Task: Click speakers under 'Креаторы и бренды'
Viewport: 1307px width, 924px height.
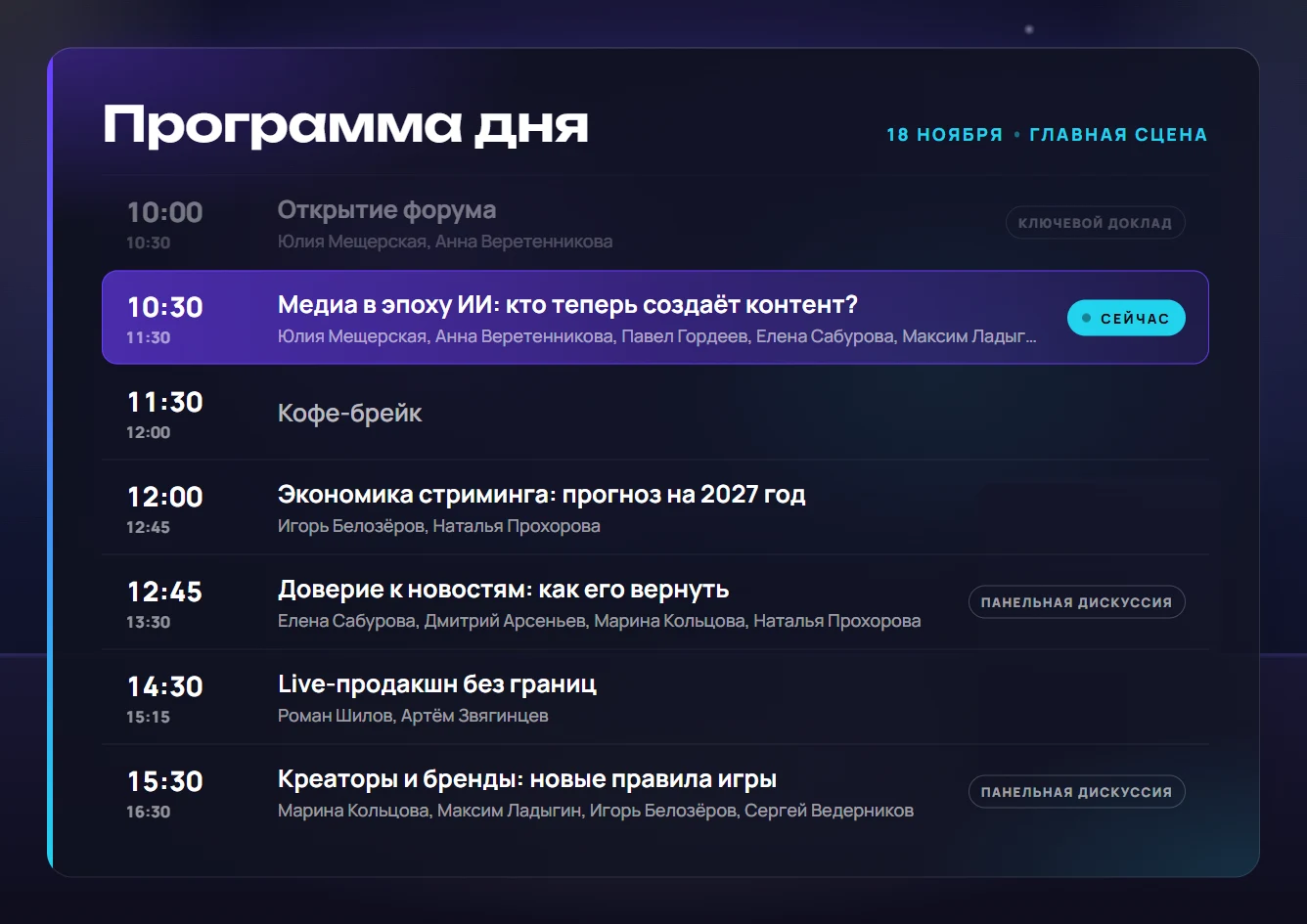Action: [x=596, y=811]
